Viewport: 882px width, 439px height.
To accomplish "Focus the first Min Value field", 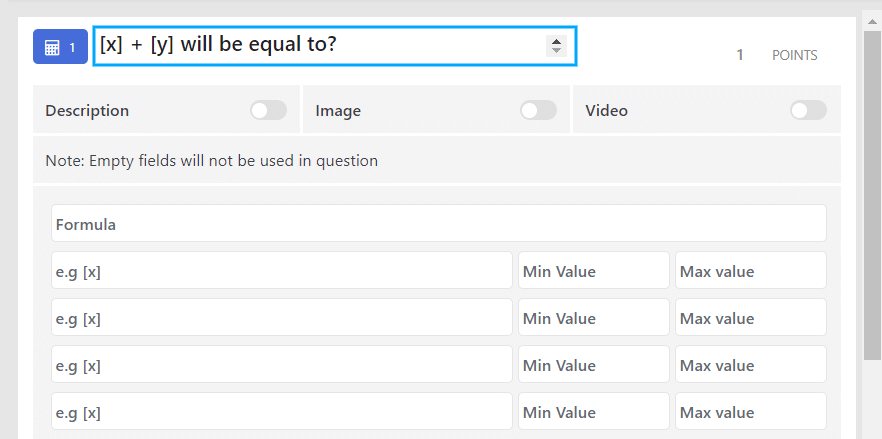I will coord(594,270).
